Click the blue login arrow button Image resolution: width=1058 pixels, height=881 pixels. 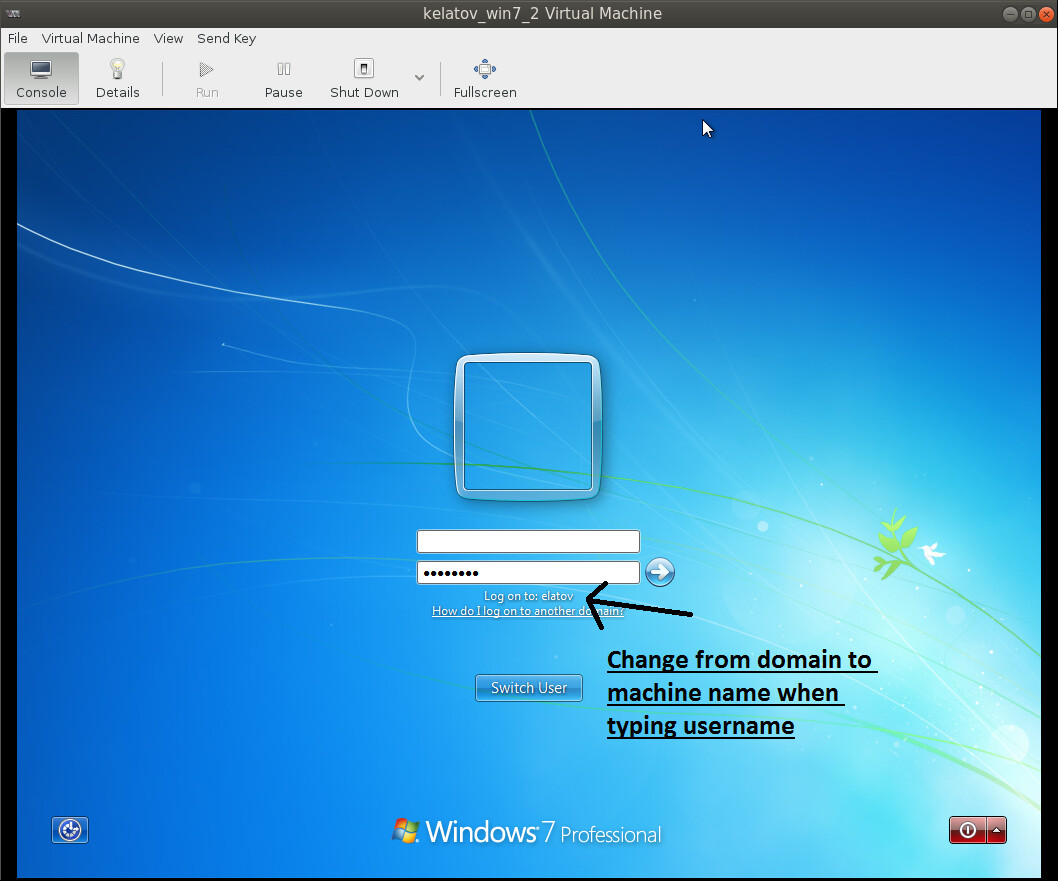[x=659, y=572]
